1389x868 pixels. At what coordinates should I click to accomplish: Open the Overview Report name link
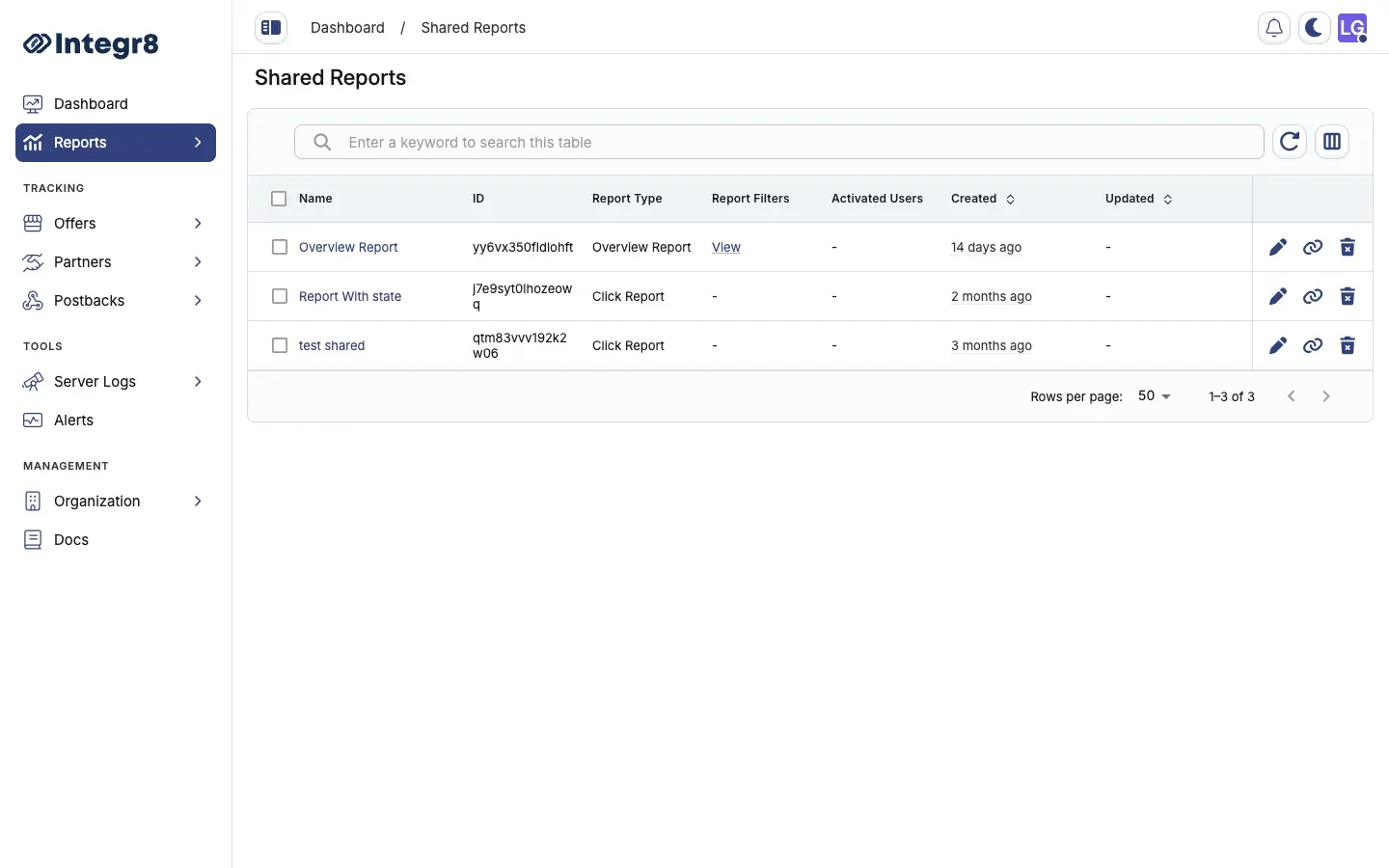point(348,247)
